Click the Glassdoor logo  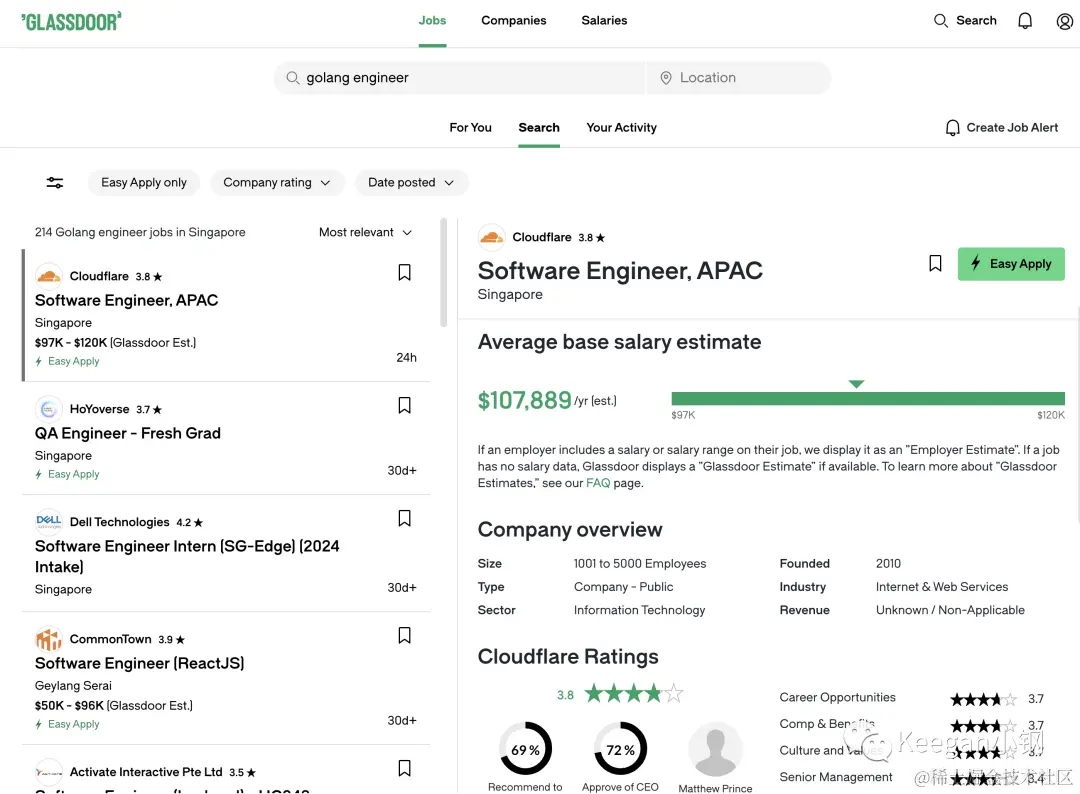point(71,21)
